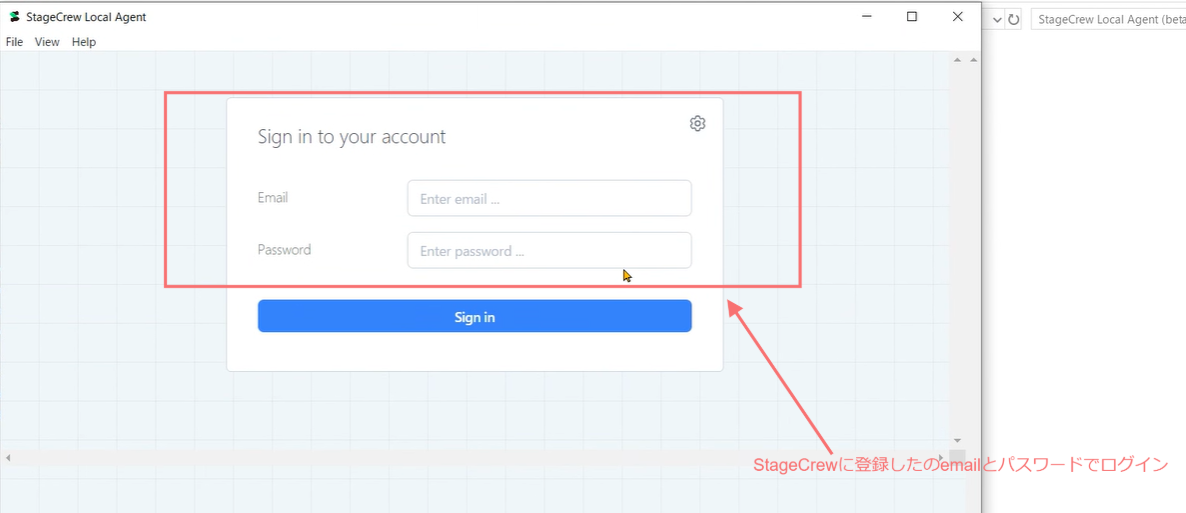Maximize the StageCrew Local Agent window
Viewport: 1186px width, 513px height.
click(x=912, y=16)
